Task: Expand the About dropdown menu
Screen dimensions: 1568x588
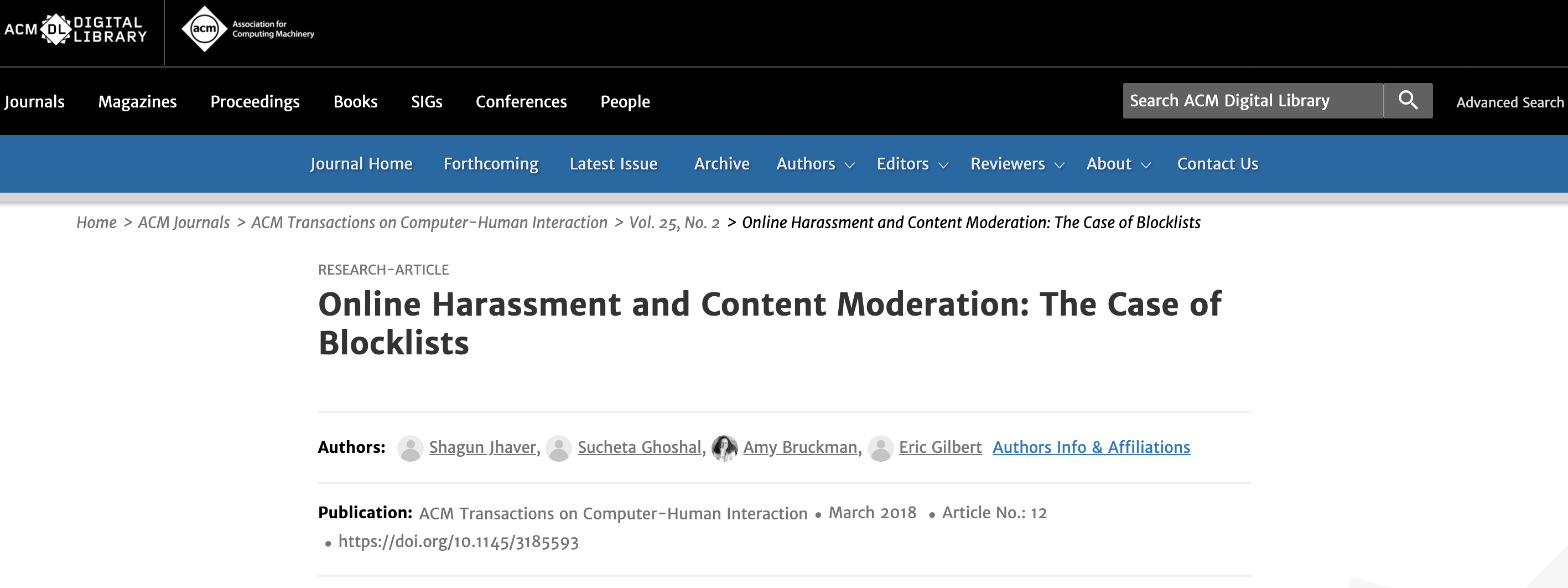Action: [x=1119, y=163]
